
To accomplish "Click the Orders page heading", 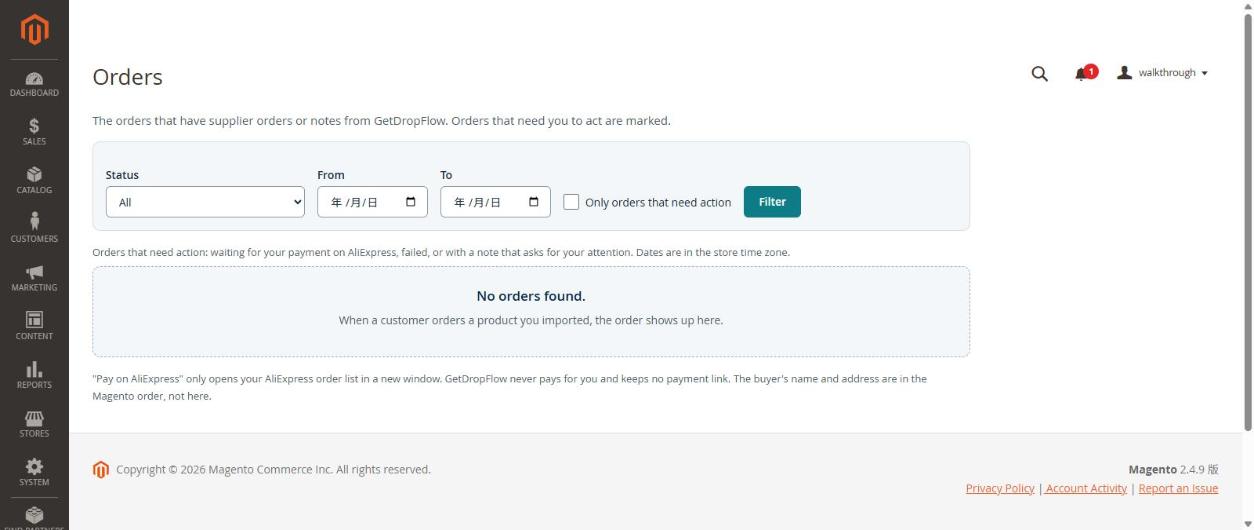I will (x=127, y=77).
